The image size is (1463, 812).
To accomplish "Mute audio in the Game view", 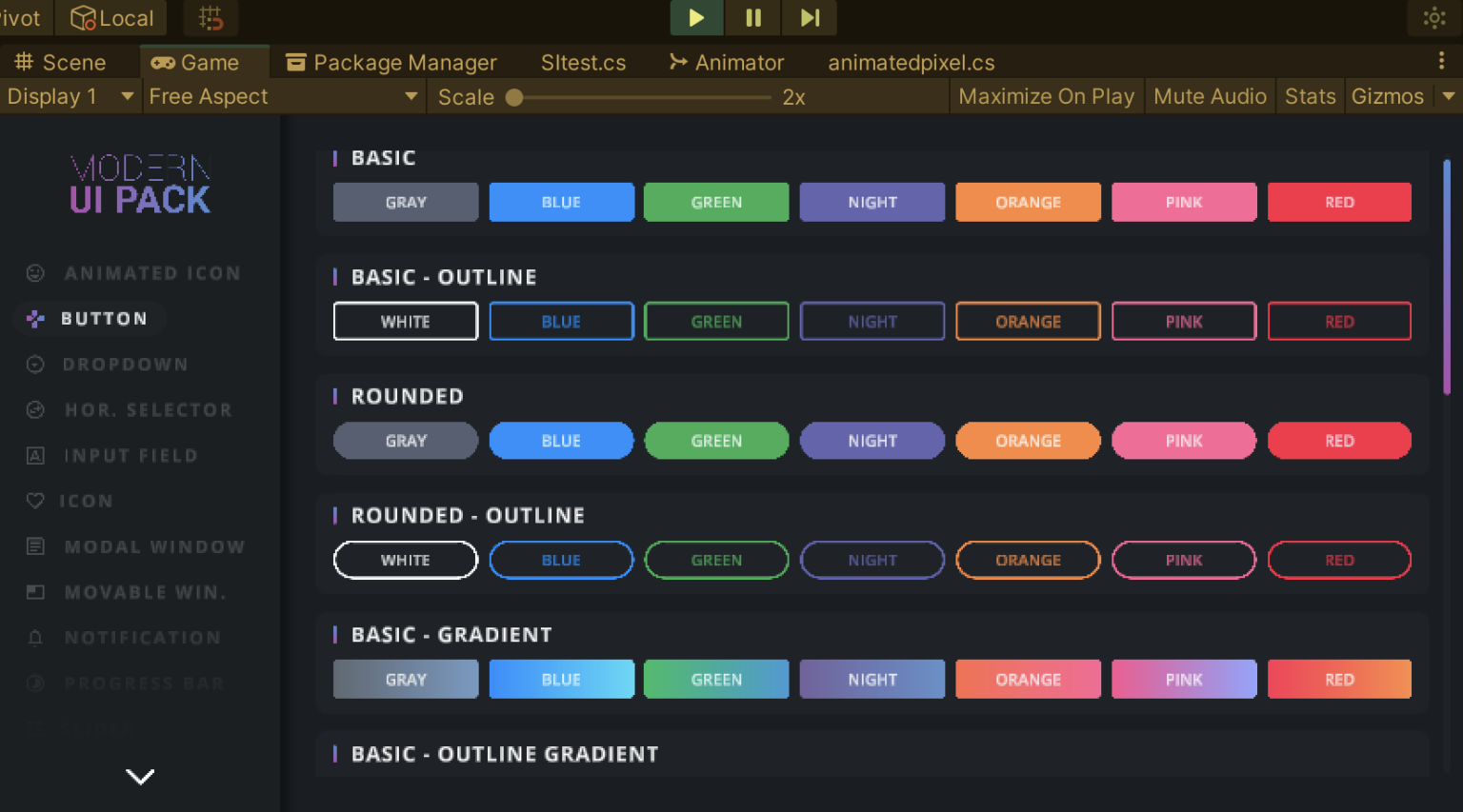I will pos(1210,96).
